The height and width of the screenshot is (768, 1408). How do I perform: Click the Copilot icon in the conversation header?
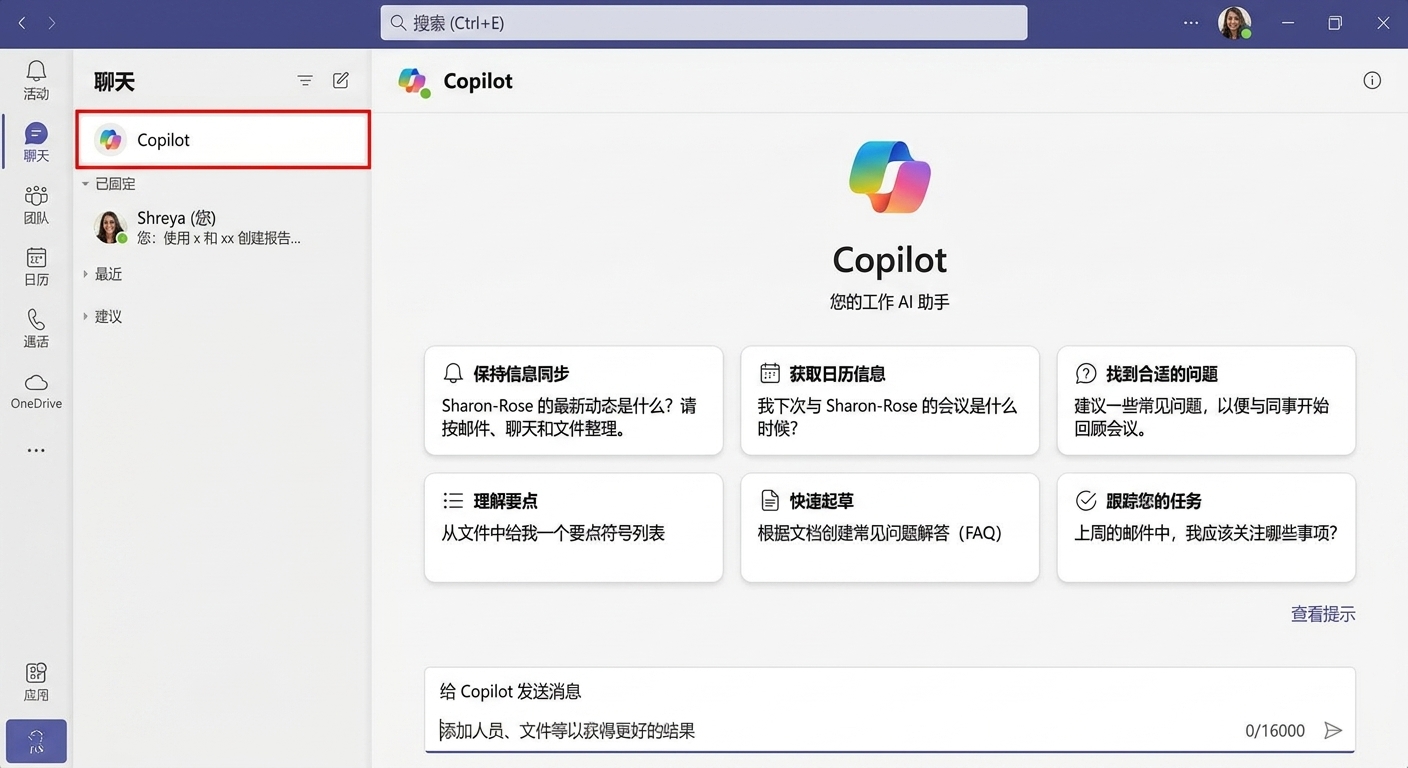click(x=413, y=82)
